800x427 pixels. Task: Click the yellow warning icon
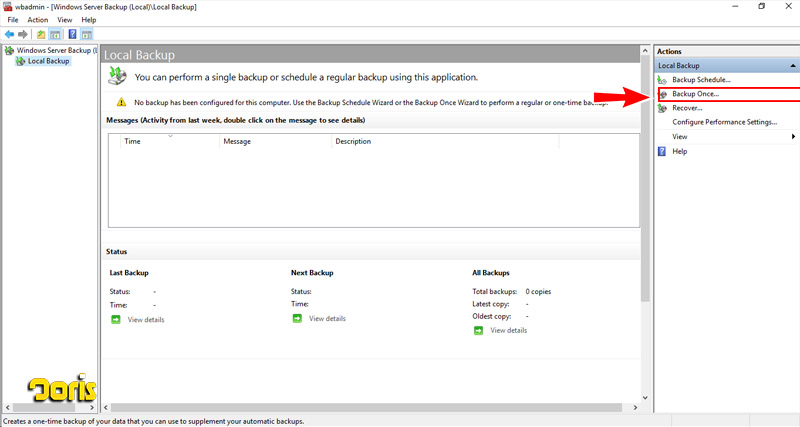(121, 102)
